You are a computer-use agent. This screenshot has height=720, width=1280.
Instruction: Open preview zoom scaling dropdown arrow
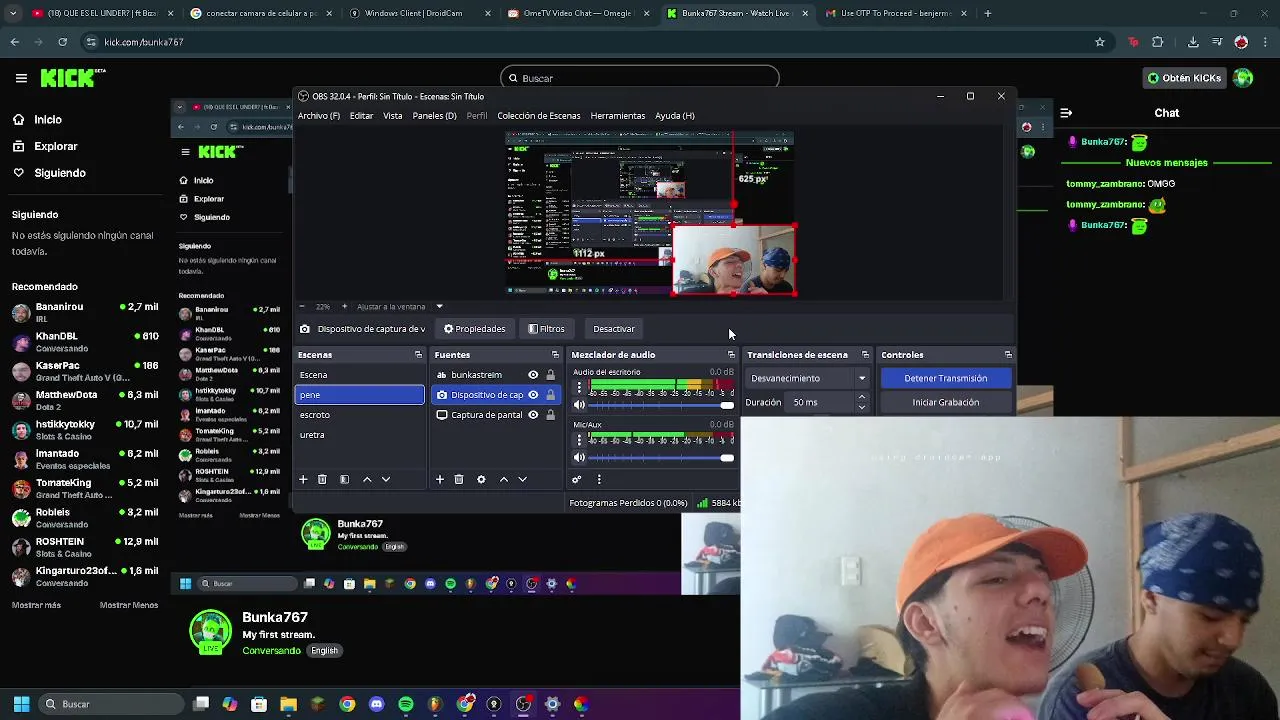click(x=439, y=306)
